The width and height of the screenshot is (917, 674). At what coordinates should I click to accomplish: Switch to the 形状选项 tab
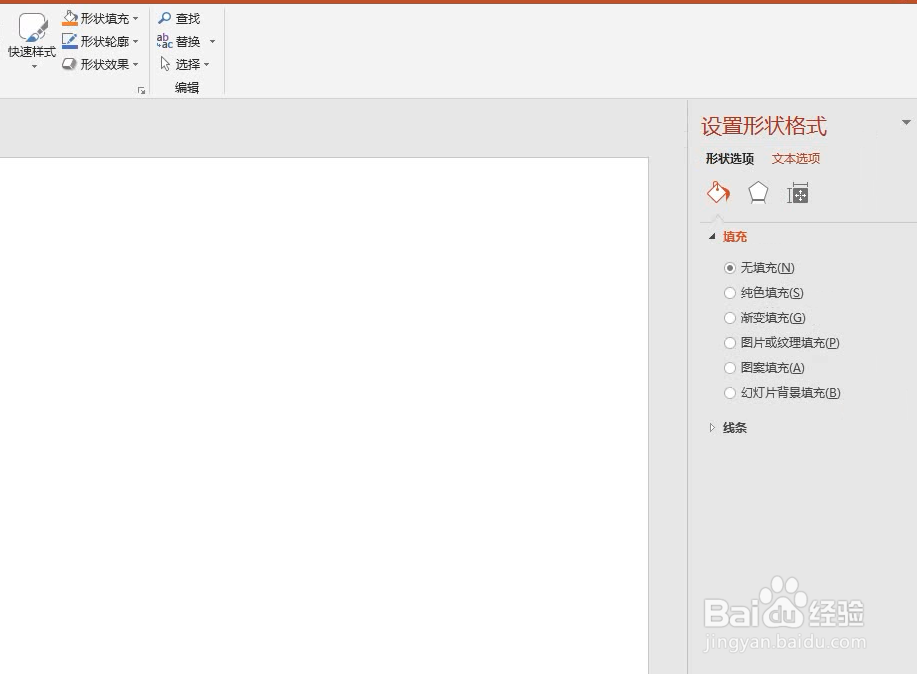[x=730, y=159]
